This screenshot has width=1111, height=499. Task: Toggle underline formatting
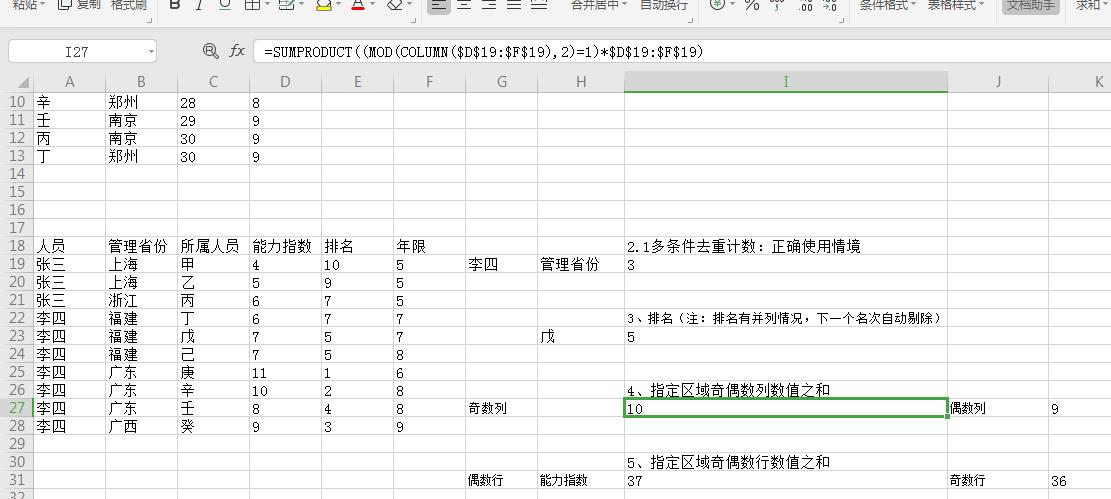tap(225, 4)
